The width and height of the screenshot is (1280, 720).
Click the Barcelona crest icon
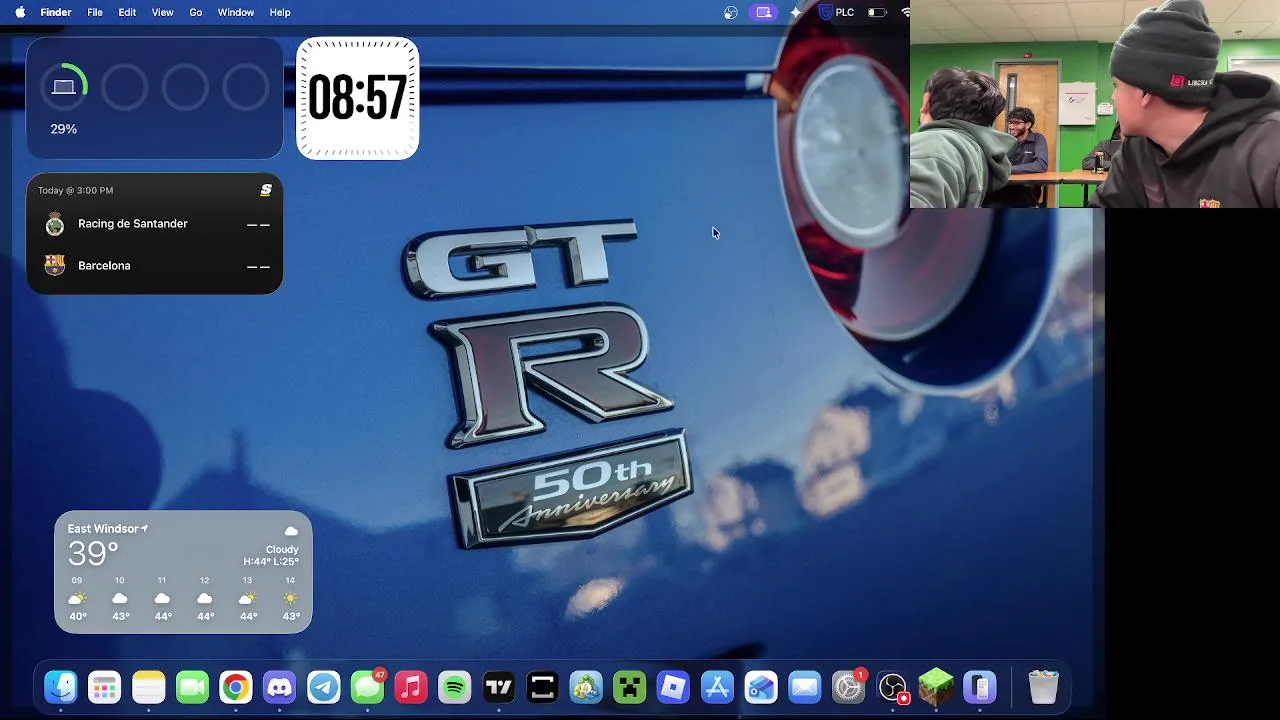[x=55, y=265]
